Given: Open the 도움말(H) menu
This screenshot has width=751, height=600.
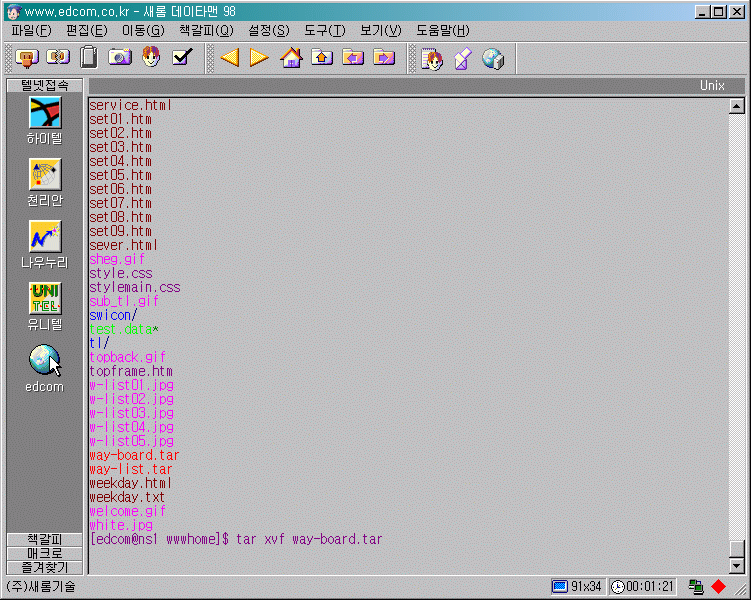Looking at the screenshot, I should pos(443,31).
